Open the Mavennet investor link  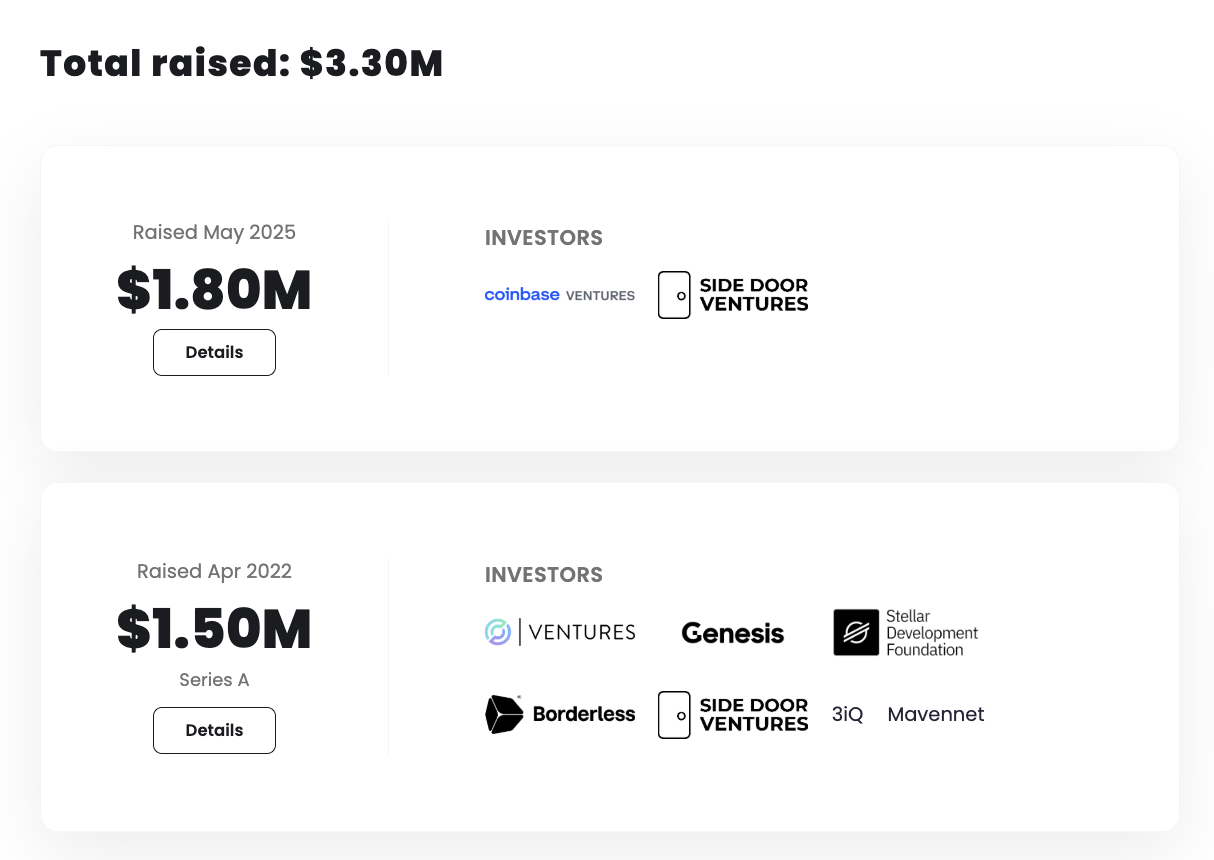coord(936,715)
